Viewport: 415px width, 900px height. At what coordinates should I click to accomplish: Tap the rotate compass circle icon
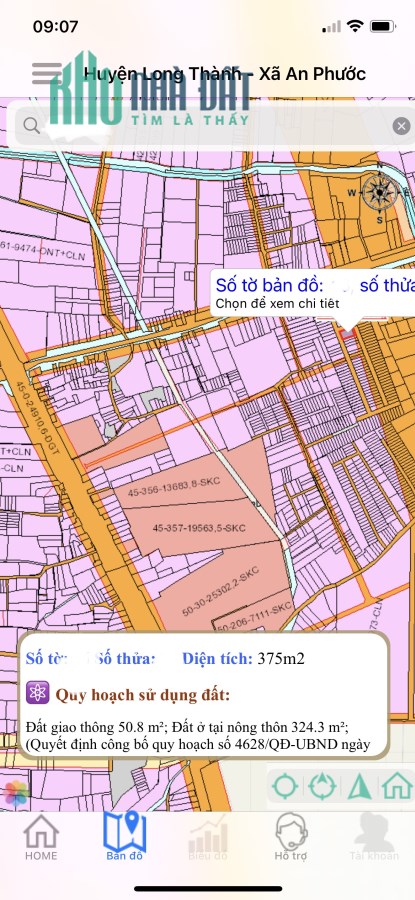pos(322,786)
